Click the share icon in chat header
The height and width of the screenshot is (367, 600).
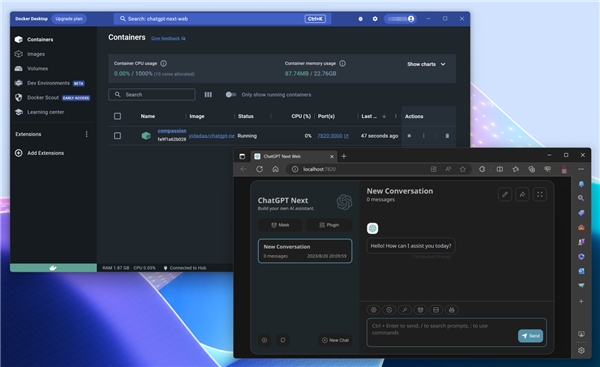pyautogui.click(x=522, y=194)
